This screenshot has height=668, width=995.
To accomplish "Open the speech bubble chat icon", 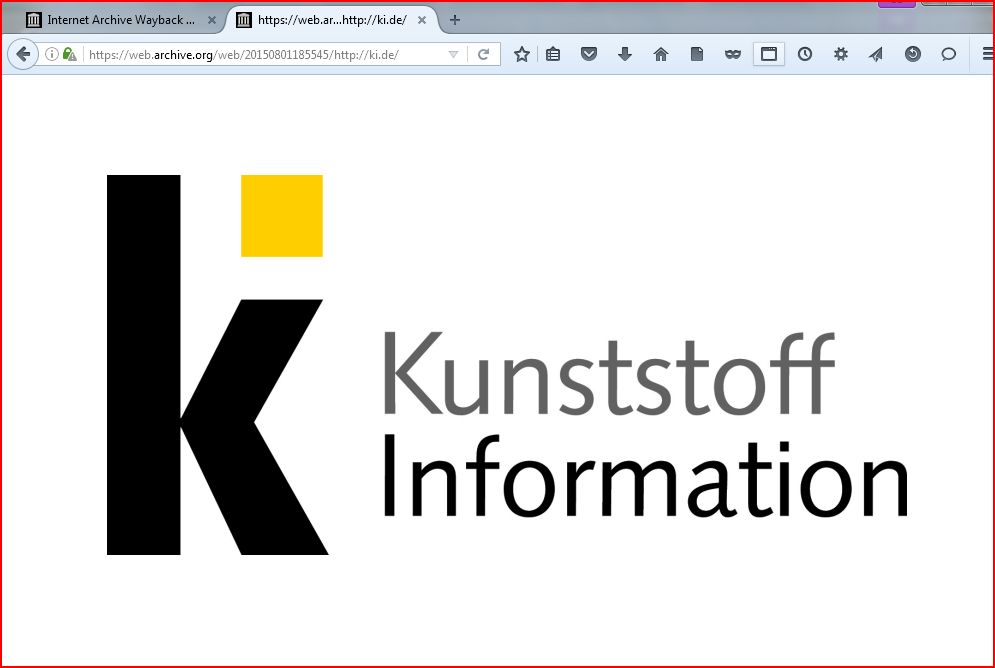I will point(949,55).
